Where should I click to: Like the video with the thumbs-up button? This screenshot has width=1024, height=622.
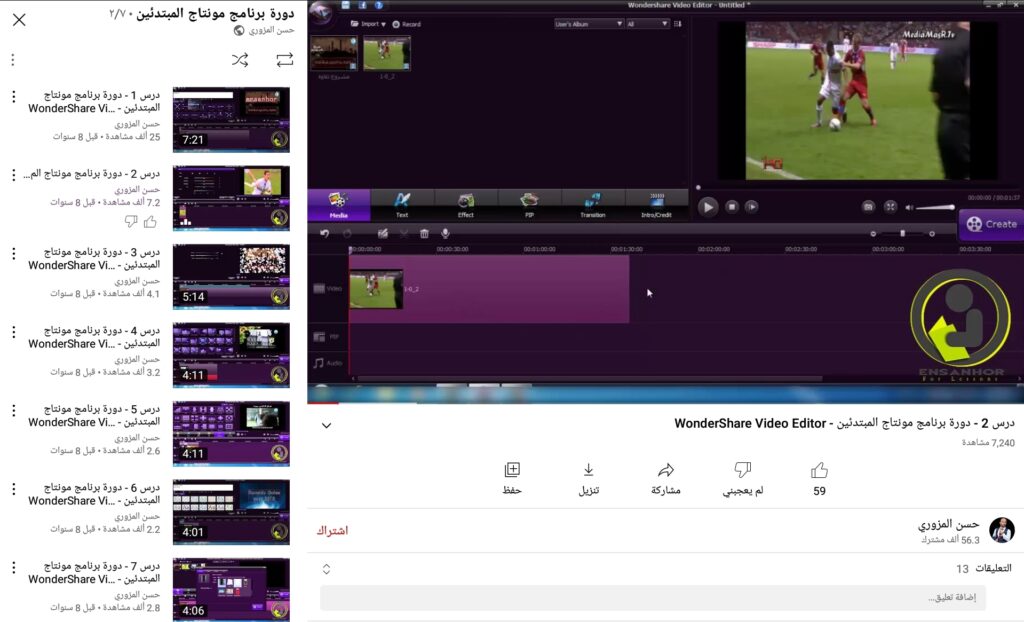point(820,468)
